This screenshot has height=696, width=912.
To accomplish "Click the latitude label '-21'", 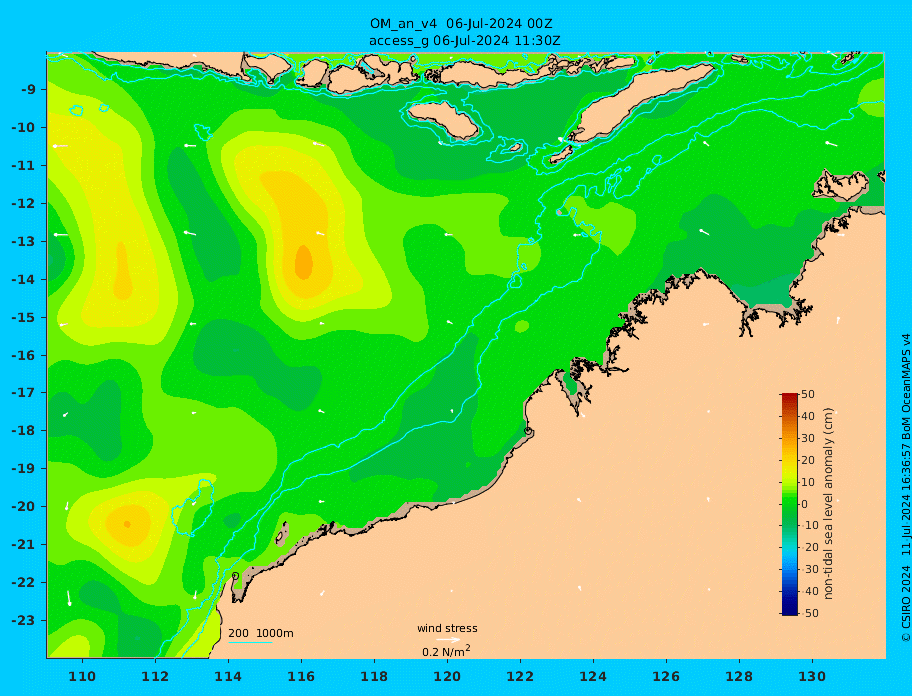I will tap(24, 545).
